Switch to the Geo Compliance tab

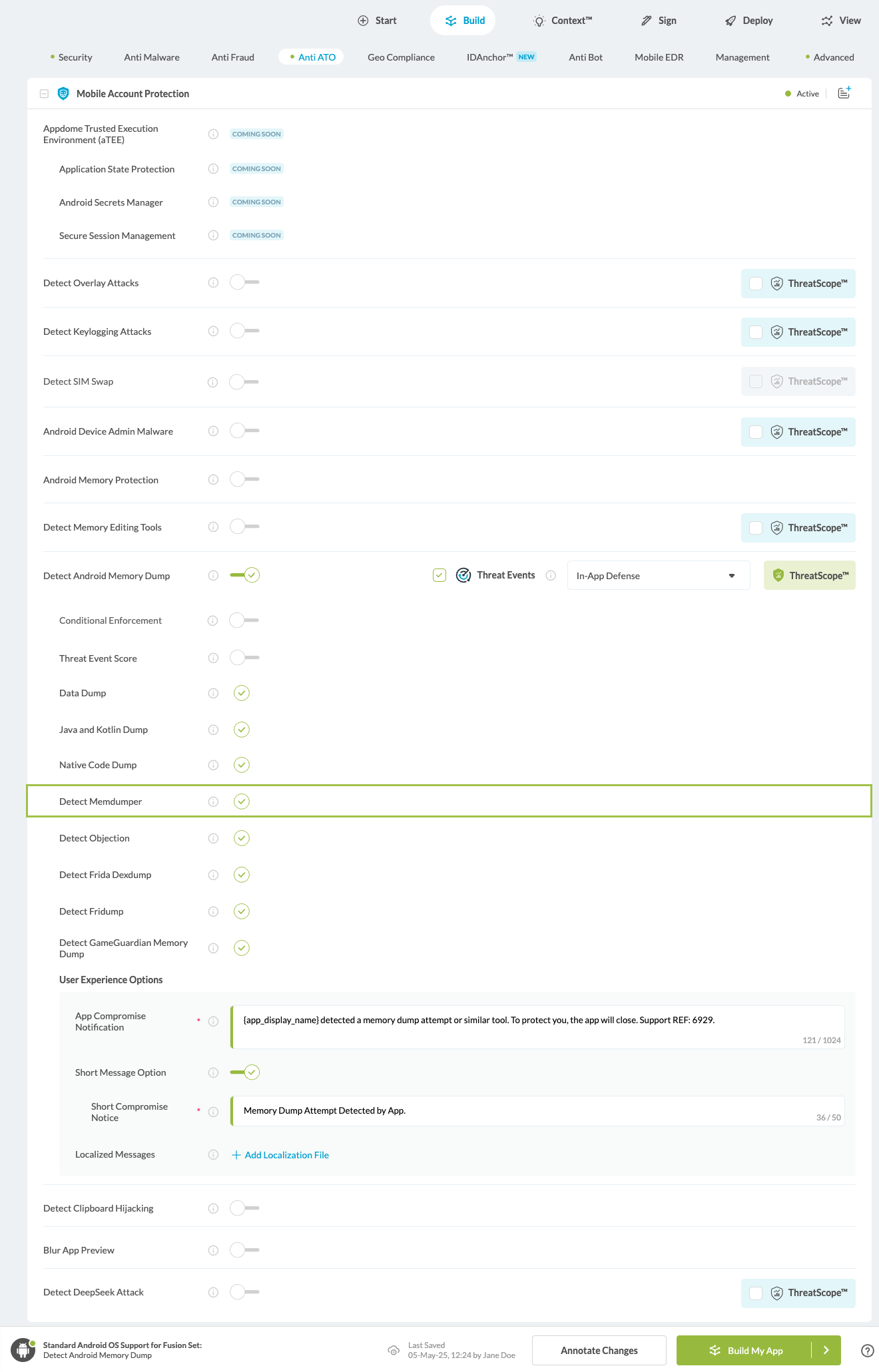tap(400, 57)
